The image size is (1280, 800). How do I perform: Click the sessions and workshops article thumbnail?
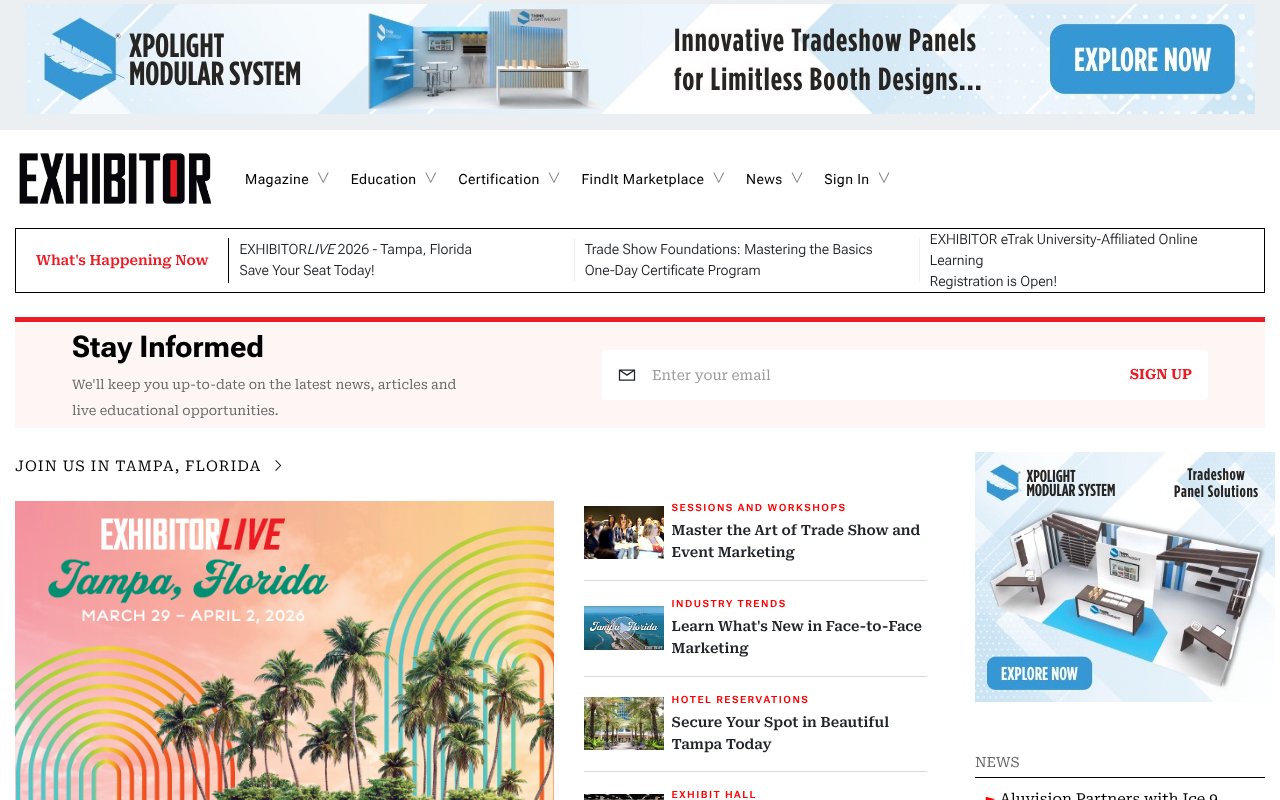pos(623,532)
